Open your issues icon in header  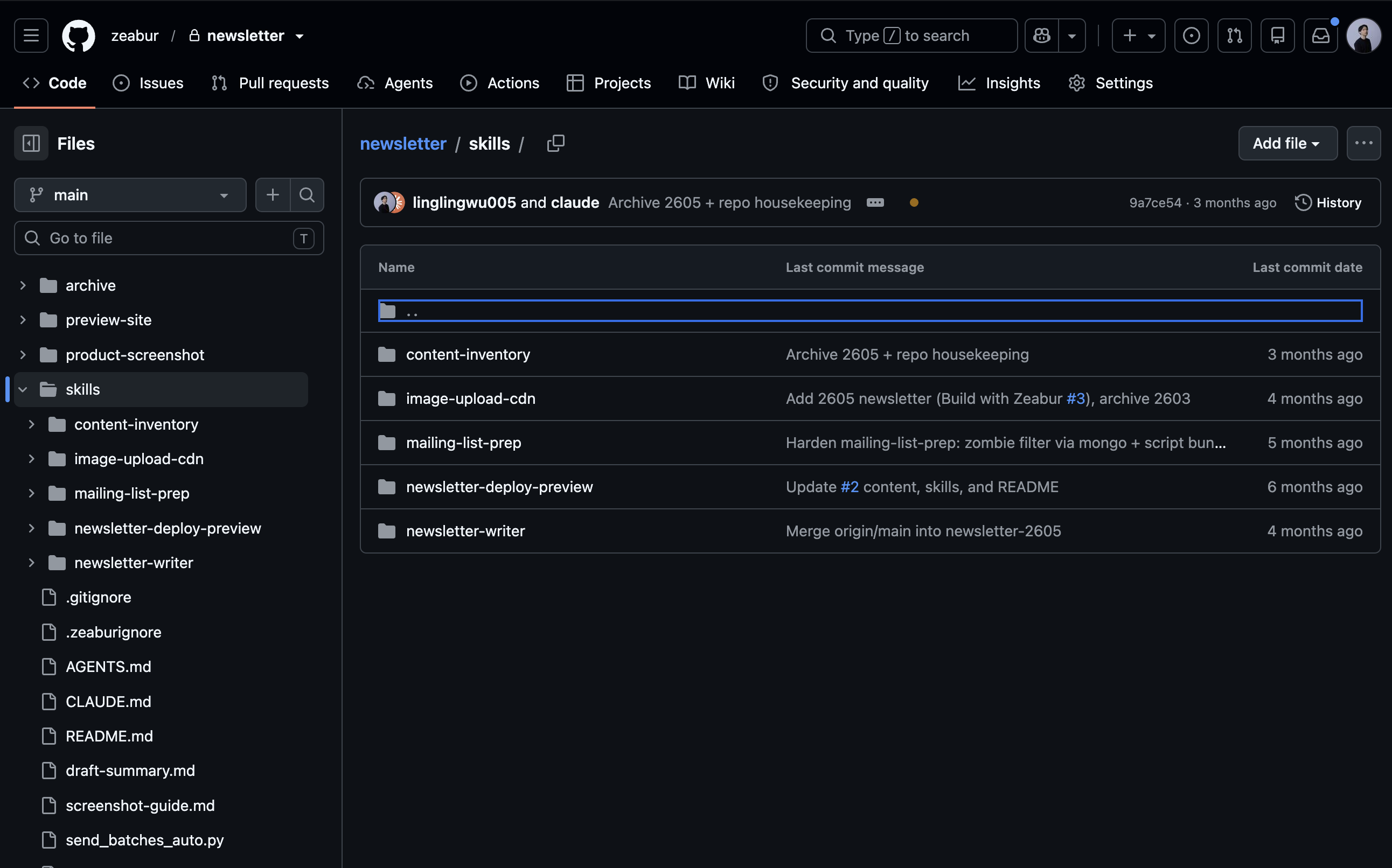[x=1192, y=36]
